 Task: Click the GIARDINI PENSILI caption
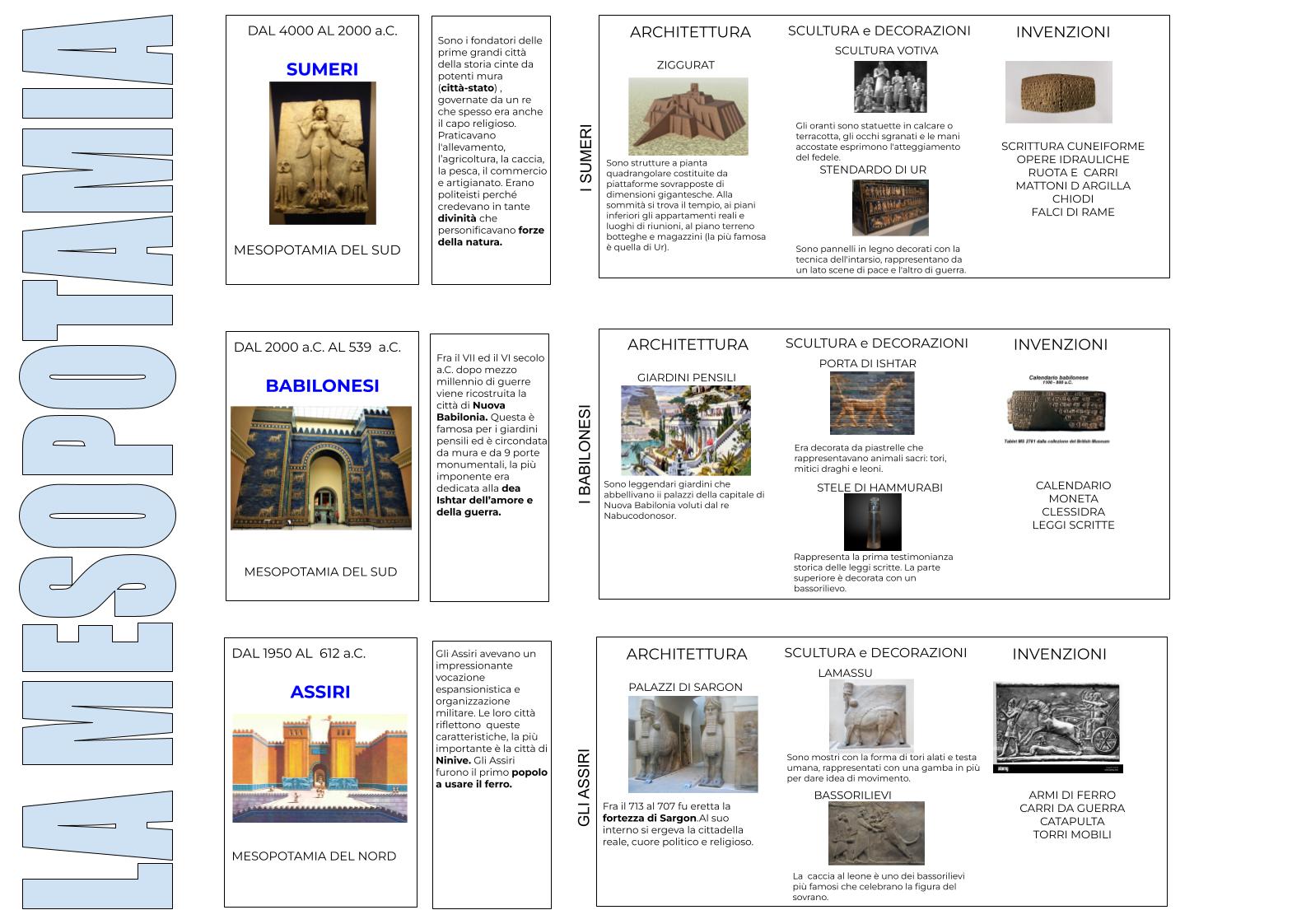coord(687,377)
